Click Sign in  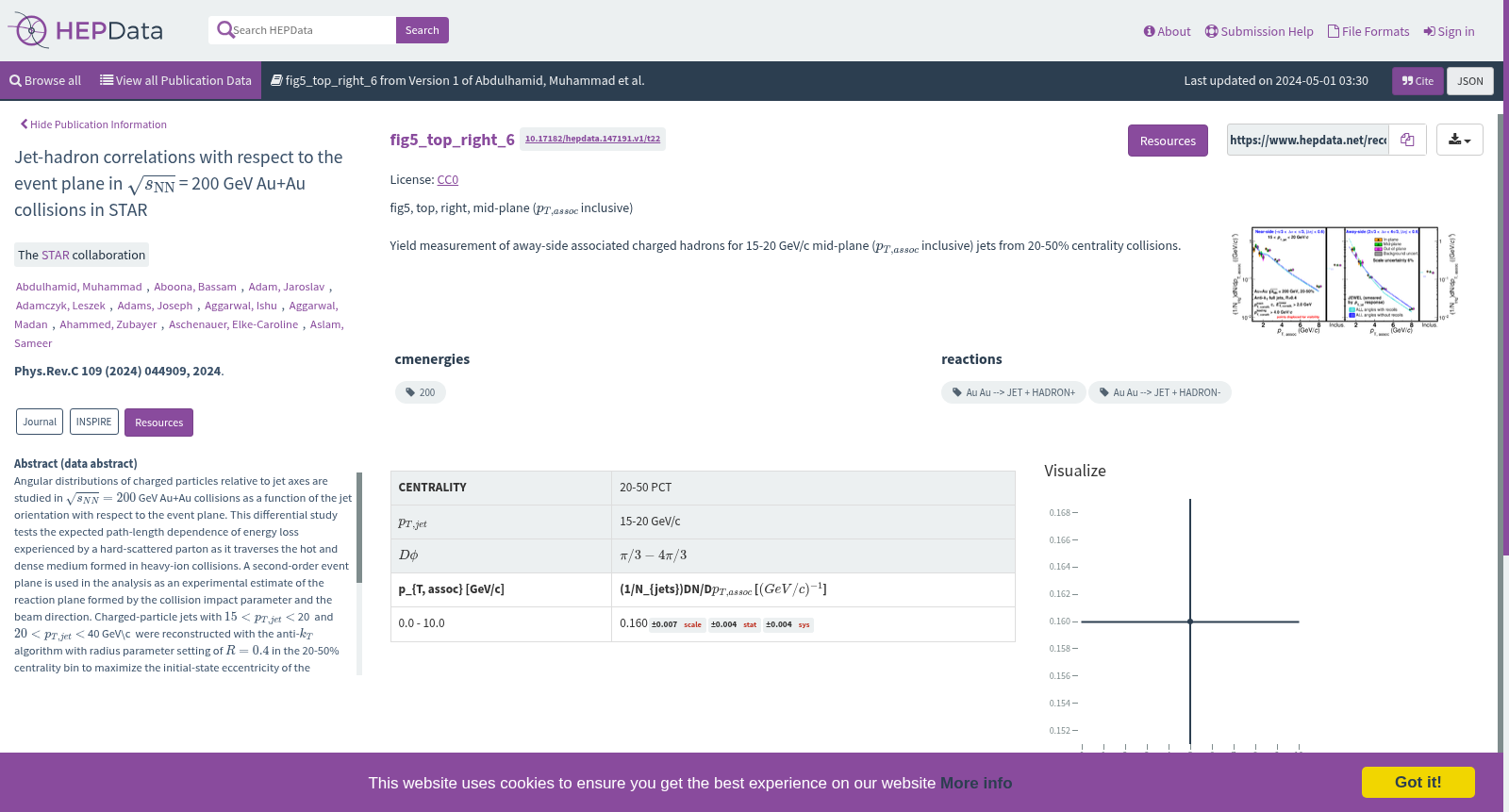(x=1449, y=31)
